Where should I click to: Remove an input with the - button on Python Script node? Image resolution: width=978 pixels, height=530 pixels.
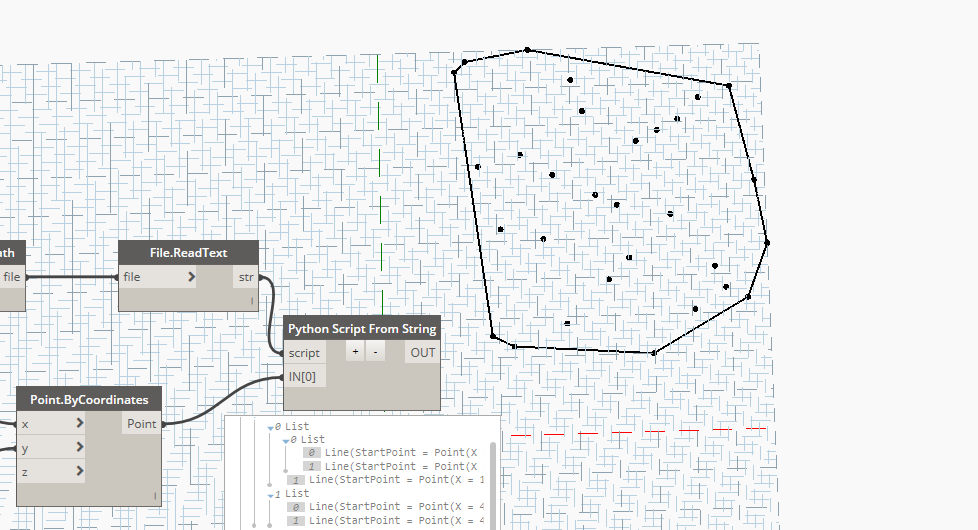pos(375,352)
